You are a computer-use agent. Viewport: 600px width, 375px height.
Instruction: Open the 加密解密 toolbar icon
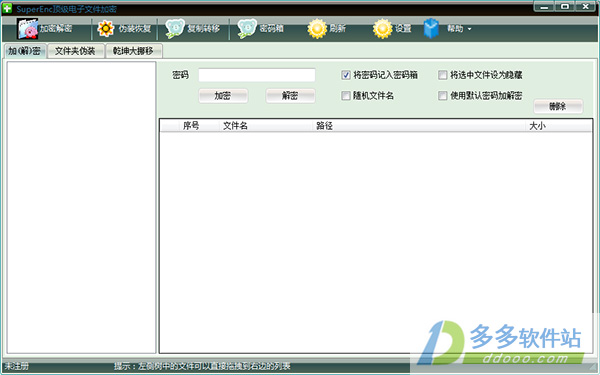click(x=27, y=28)
